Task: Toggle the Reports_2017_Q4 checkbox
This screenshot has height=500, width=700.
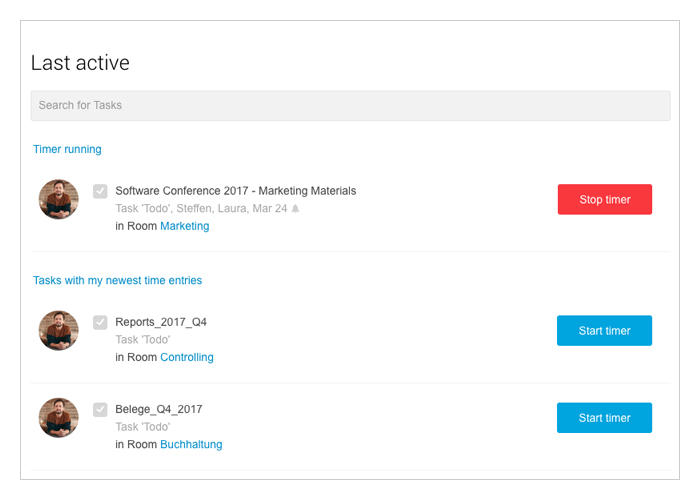Action: point(100,322)
